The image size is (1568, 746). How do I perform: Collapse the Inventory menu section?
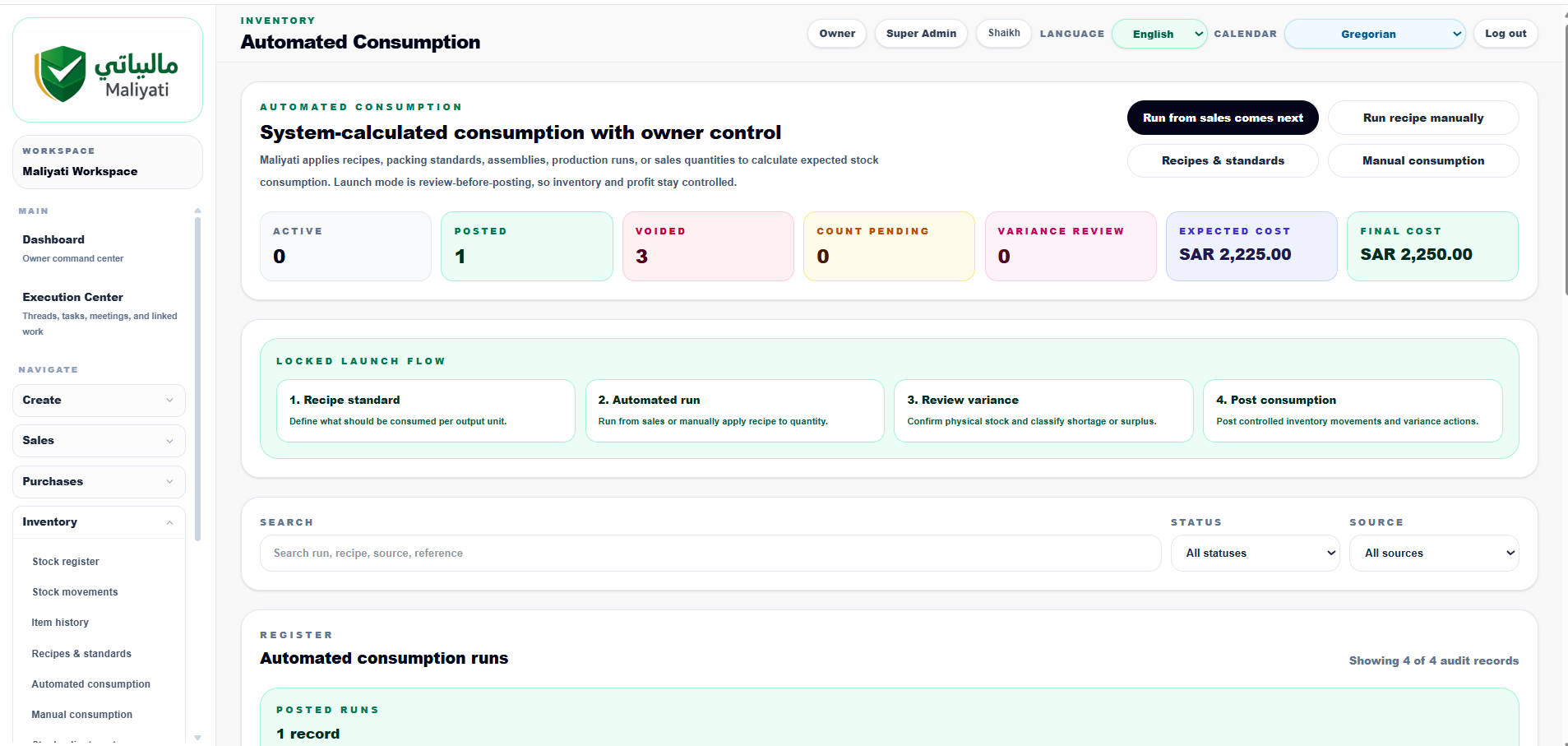[99, 522]
